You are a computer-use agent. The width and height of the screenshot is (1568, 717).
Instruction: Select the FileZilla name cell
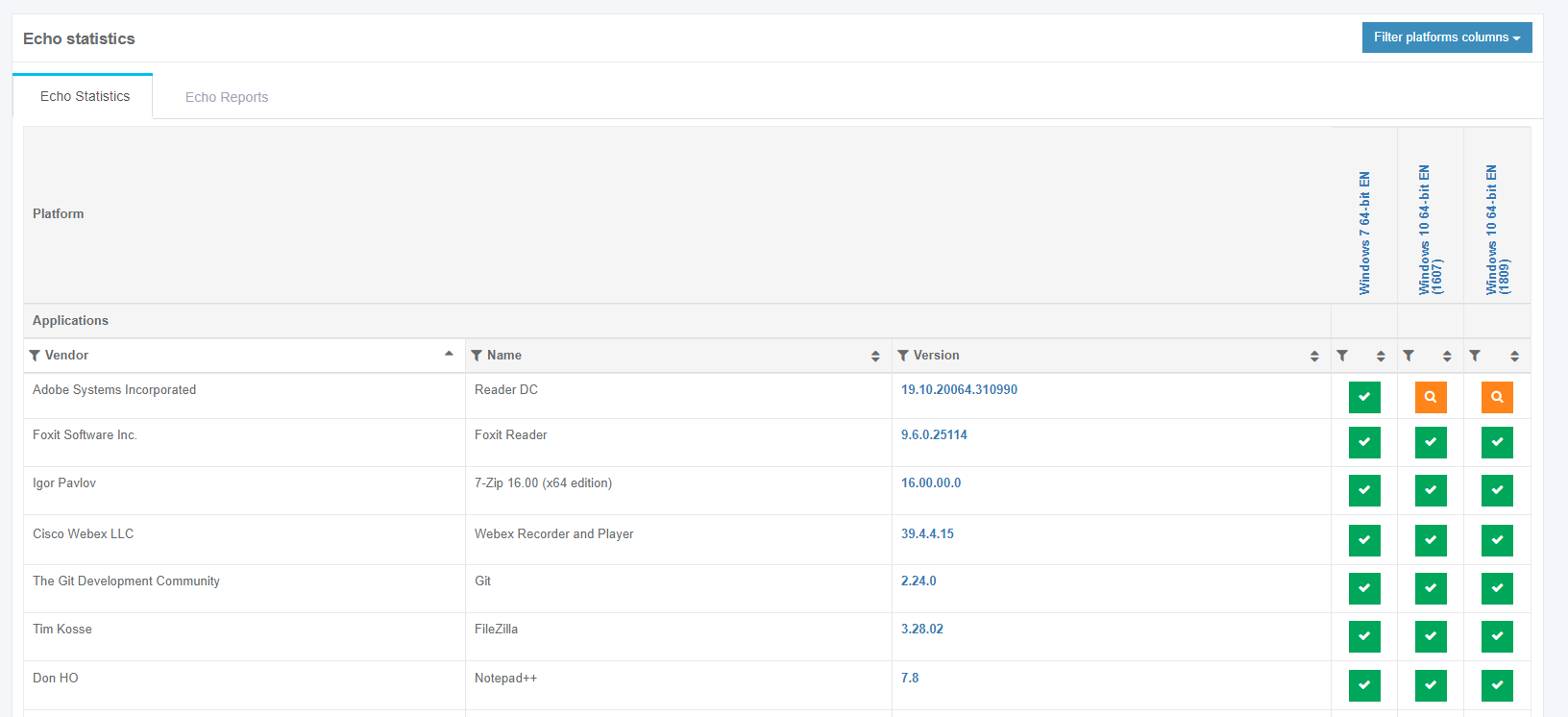pos(678,637)
